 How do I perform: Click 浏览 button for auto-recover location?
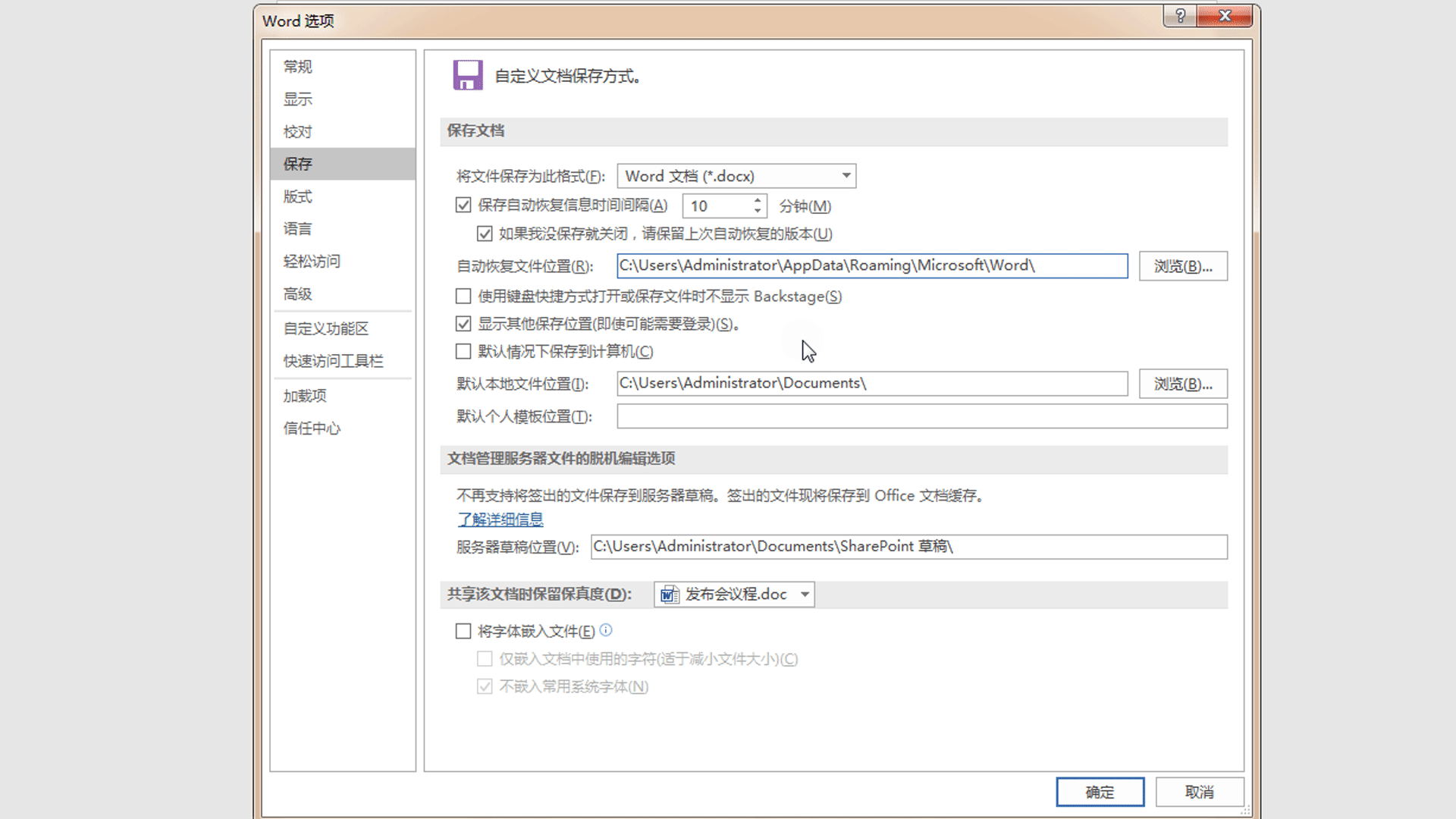1182,266
